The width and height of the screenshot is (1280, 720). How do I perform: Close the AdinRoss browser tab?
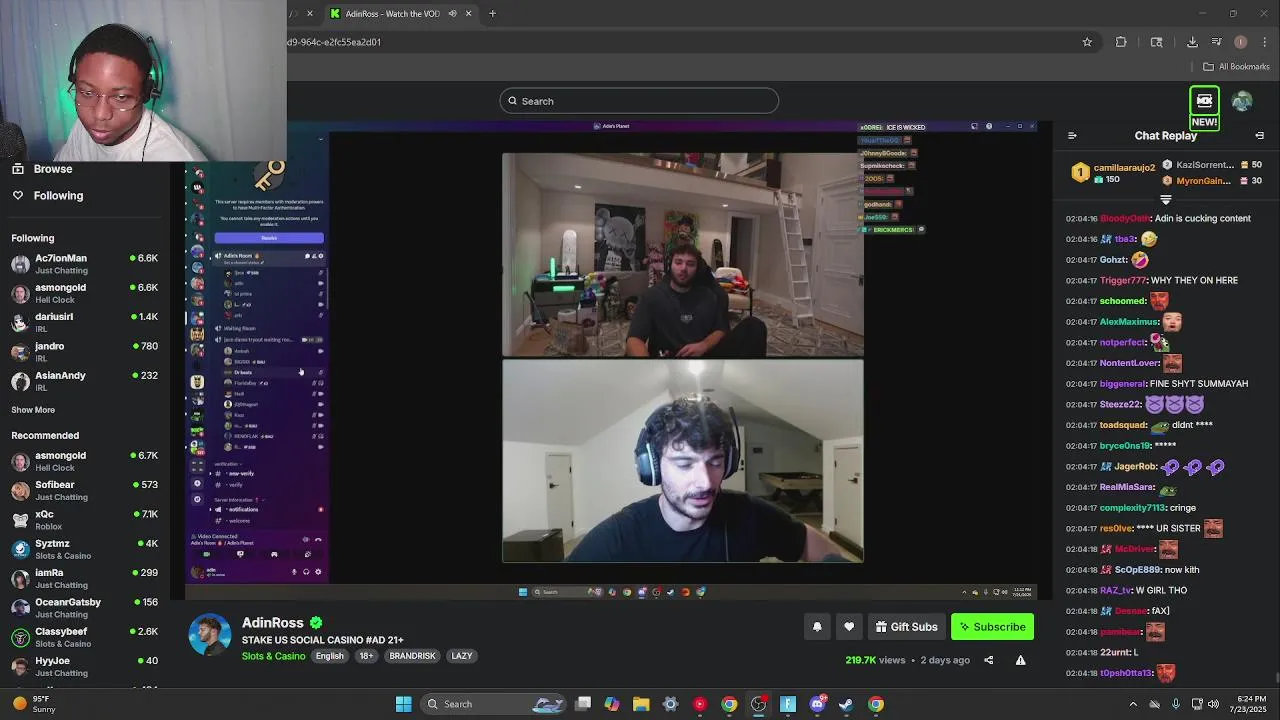(468, 13)
